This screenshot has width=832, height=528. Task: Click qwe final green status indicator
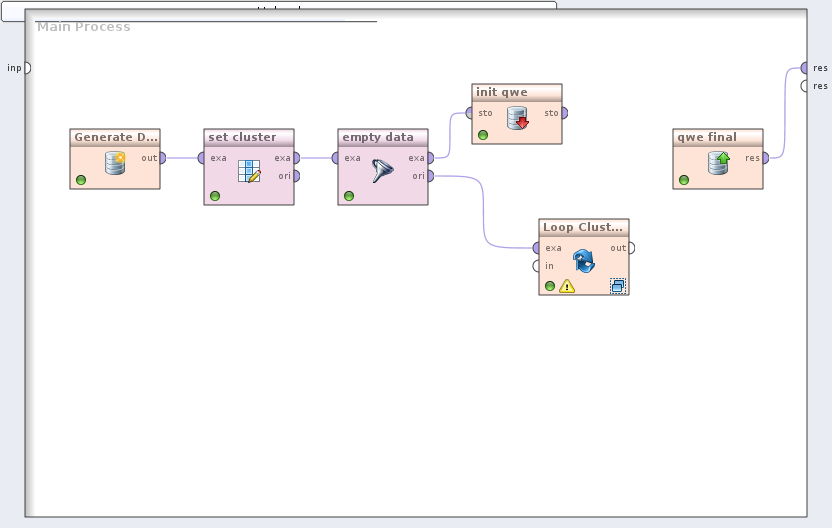684,180
